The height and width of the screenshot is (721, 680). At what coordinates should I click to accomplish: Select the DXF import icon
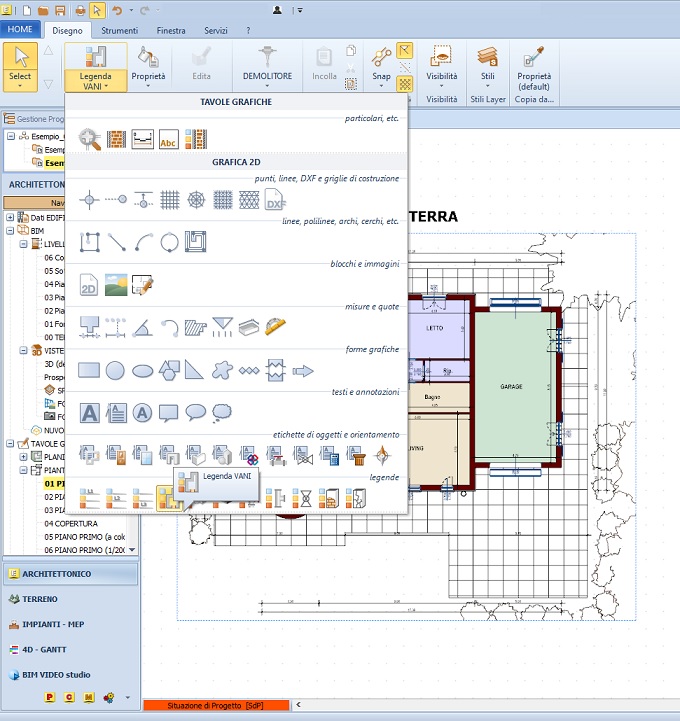275,200
